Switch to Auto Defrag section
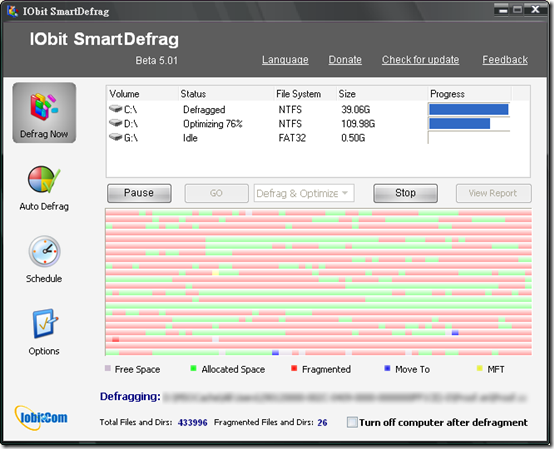The height and width of the screenshot is (449, 554). click(x=44, y=188)
